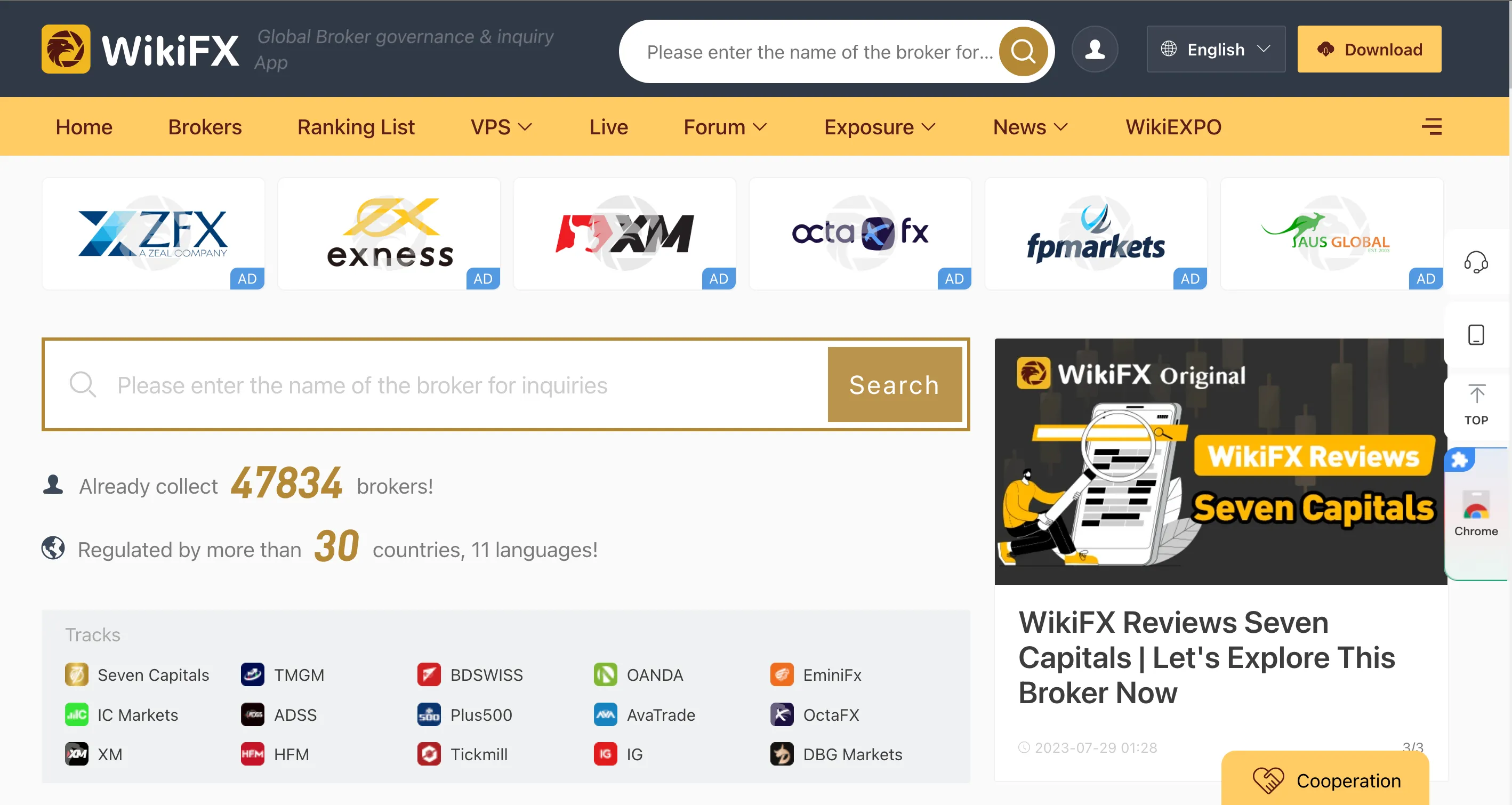Open the AvaTrade broker link text
Viewport: 1512px width, 805px height.
tap(661, 715)
